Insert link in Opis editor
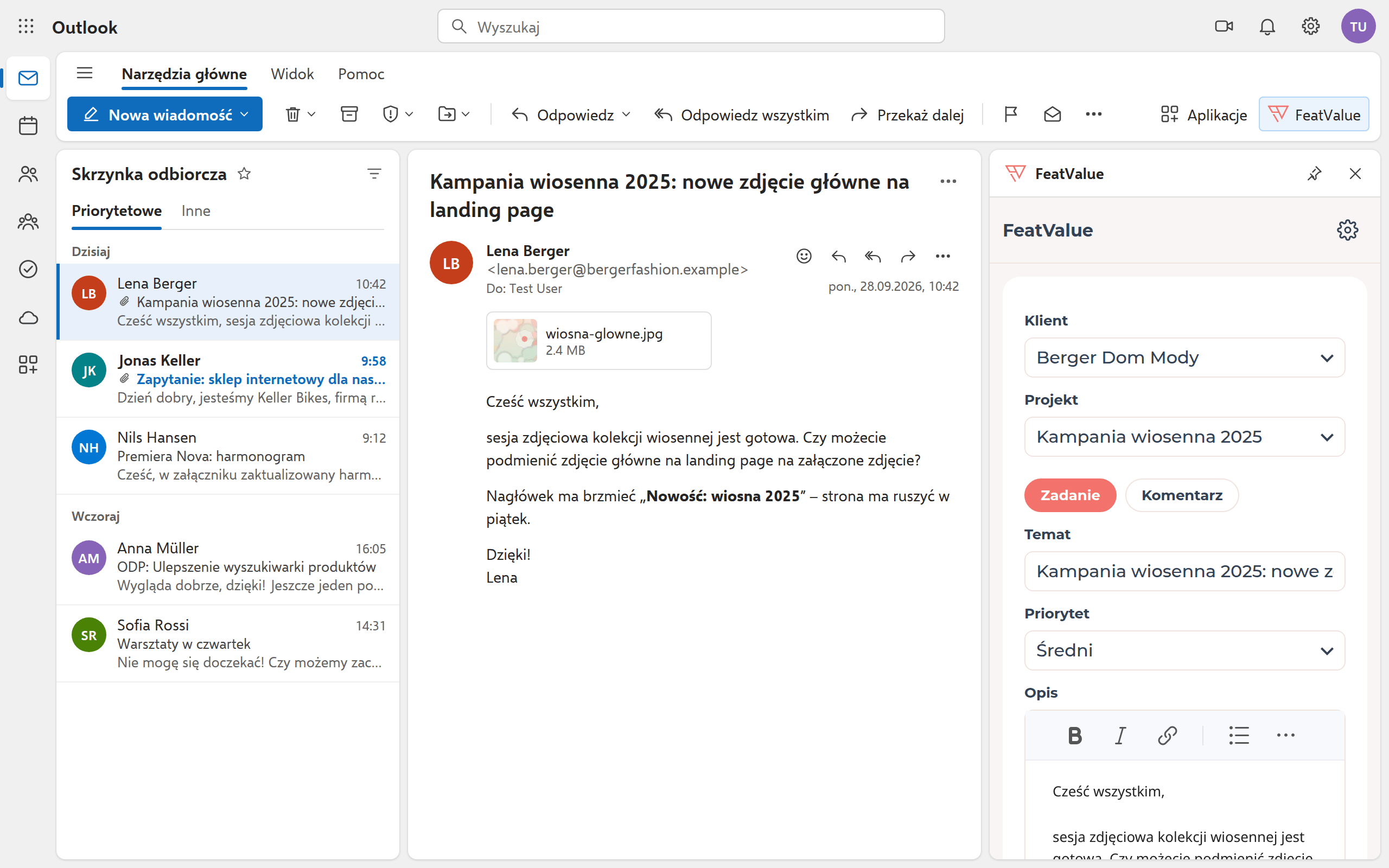1389x868 pixels. pos(1168,736)
